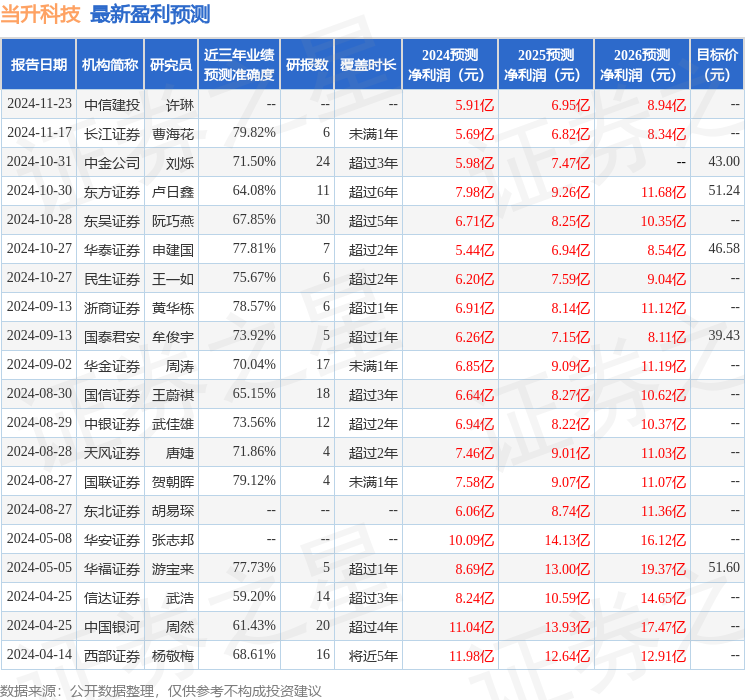This screenshot has width=745, height=700.
Task: Click analyst name 阮巧燕
Action: (x=173, y=221)
